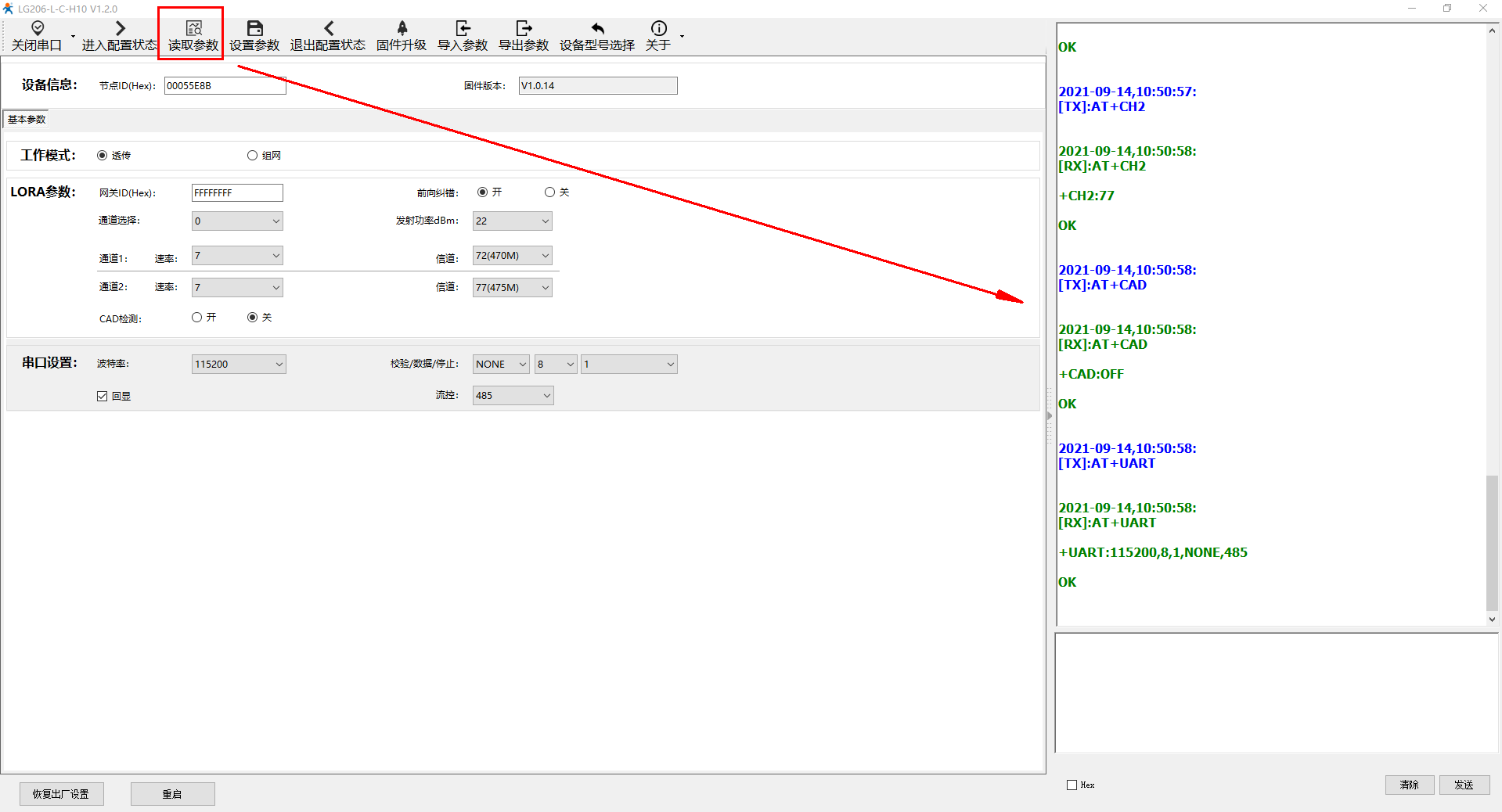
Task: Select 组网 networking work mode
Action: pyautogui.click(x=253, y=156)
